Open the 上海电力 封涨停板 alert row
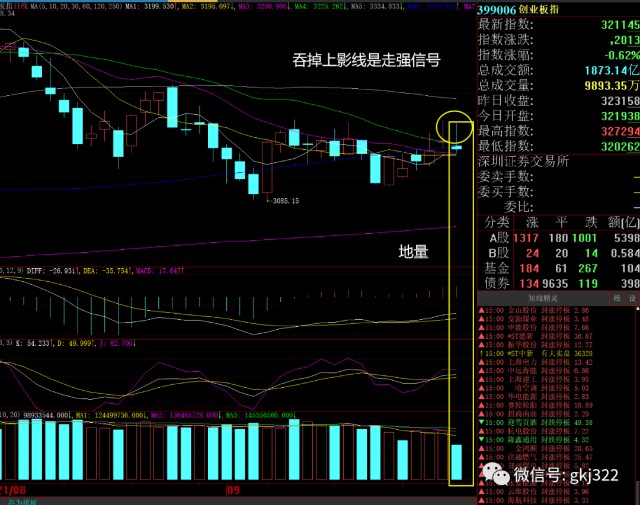The width and height of the screenshot is (640, 505). pyautogui.click(x=536, y=362)
